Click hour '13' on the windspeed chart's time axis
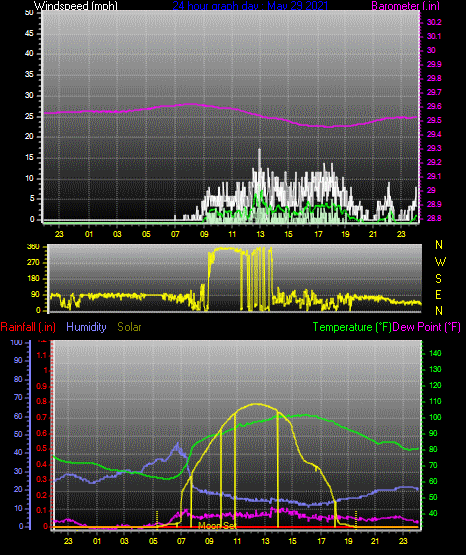The height and width of the screenshot is (555, 466). [x=260, y=234]
